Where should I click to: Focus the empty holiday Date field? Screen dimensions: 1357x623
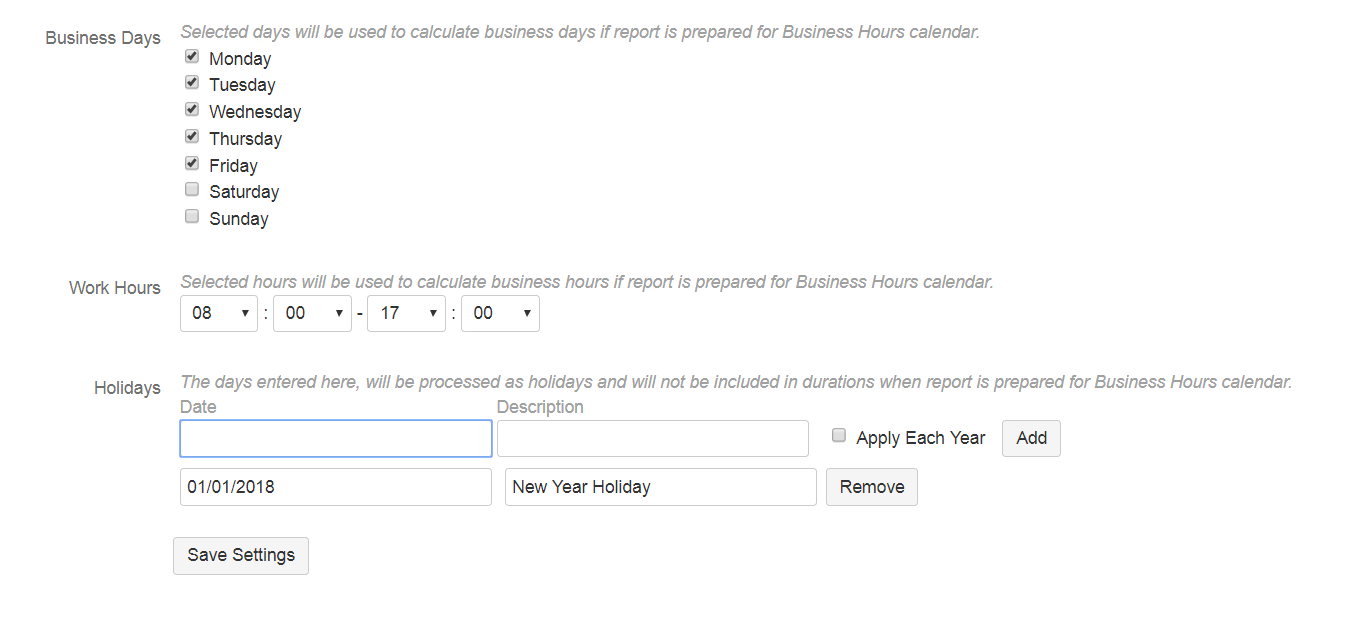336,439
